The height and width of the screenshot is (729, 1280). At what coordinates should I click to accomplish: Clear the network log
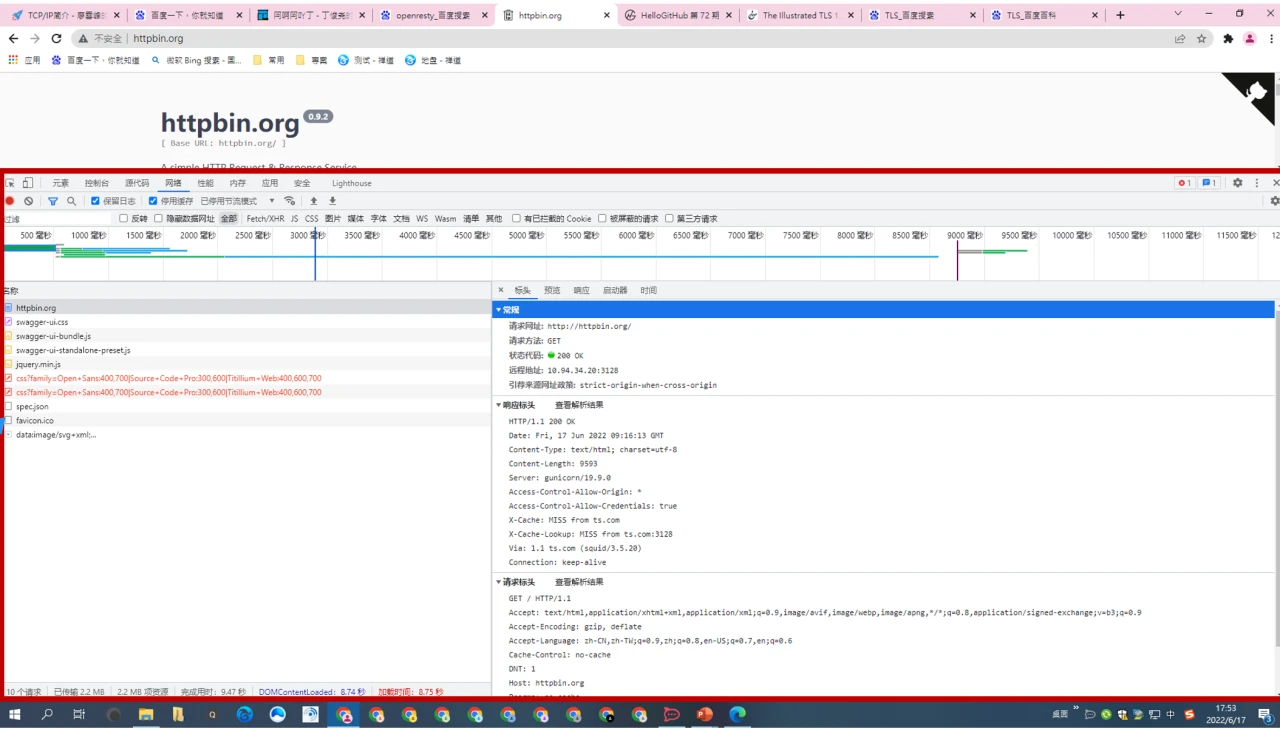pyautogui.click(x=29, y=201)
